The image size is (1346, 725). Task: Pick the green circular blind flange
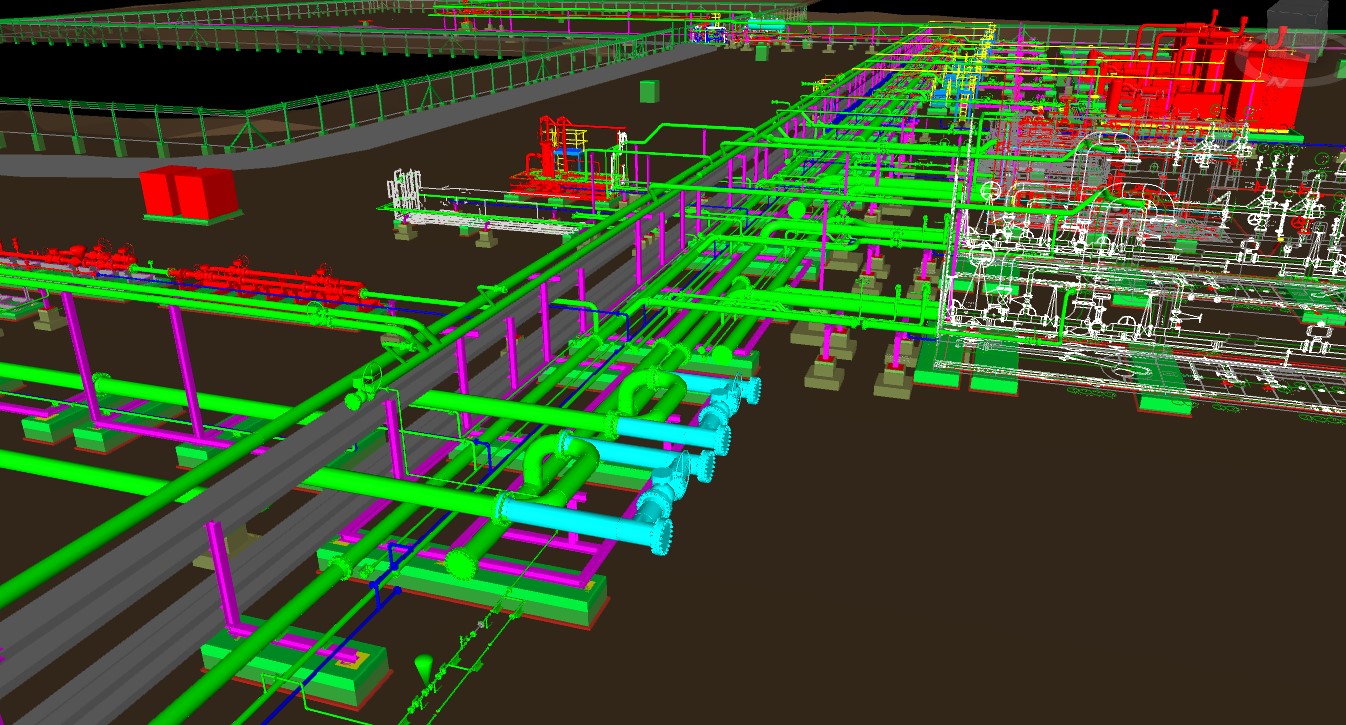pos(461,565)
